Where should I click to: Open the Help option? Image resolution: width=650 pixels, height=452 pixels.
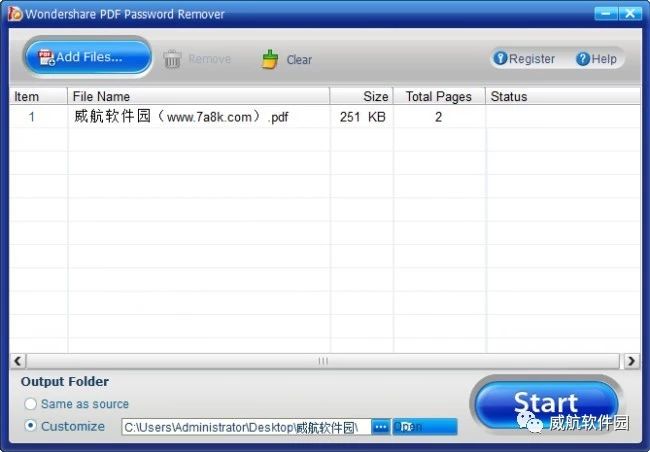pyautogui.click(x=596, y=58)
